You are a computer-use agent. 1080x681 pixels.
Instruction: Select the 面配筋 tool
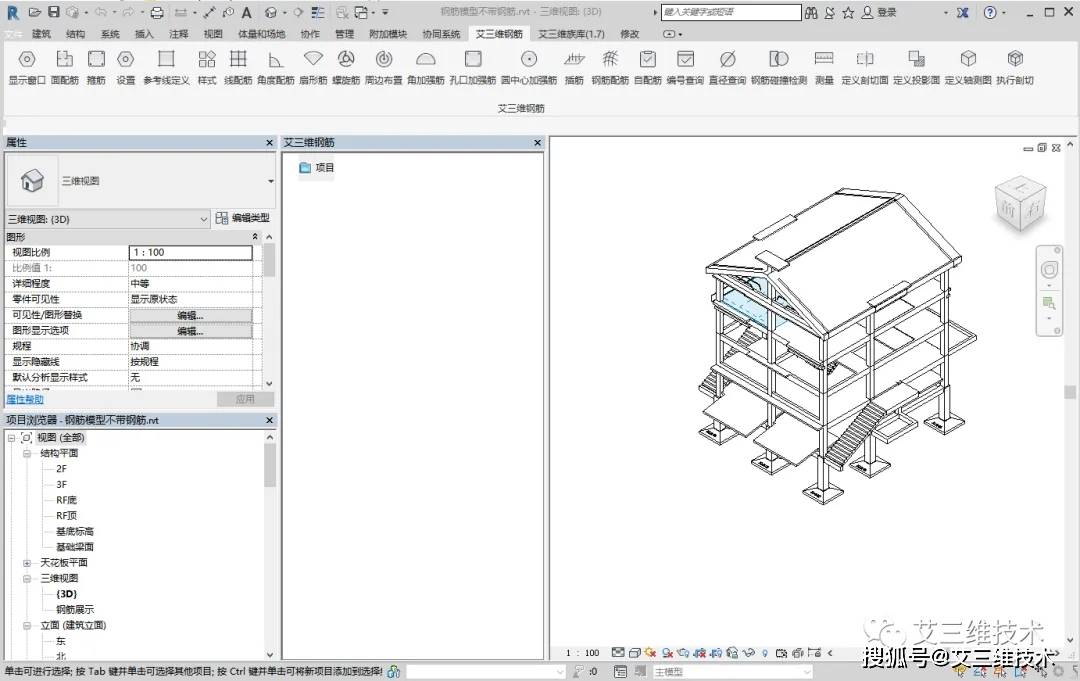[x=64, y=61]
